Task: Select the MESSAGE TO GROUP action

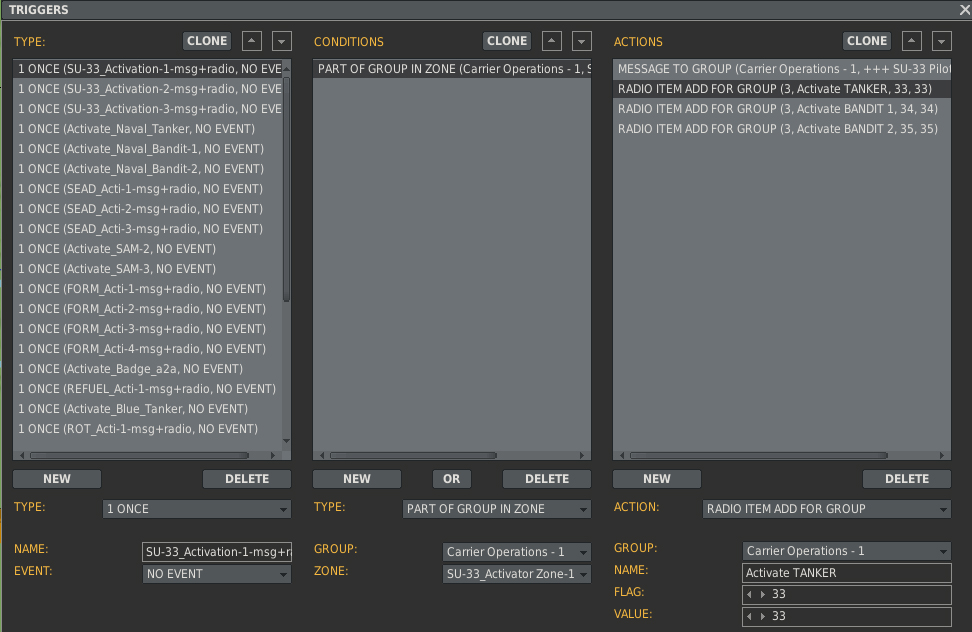Action: [x=782, y=69]
